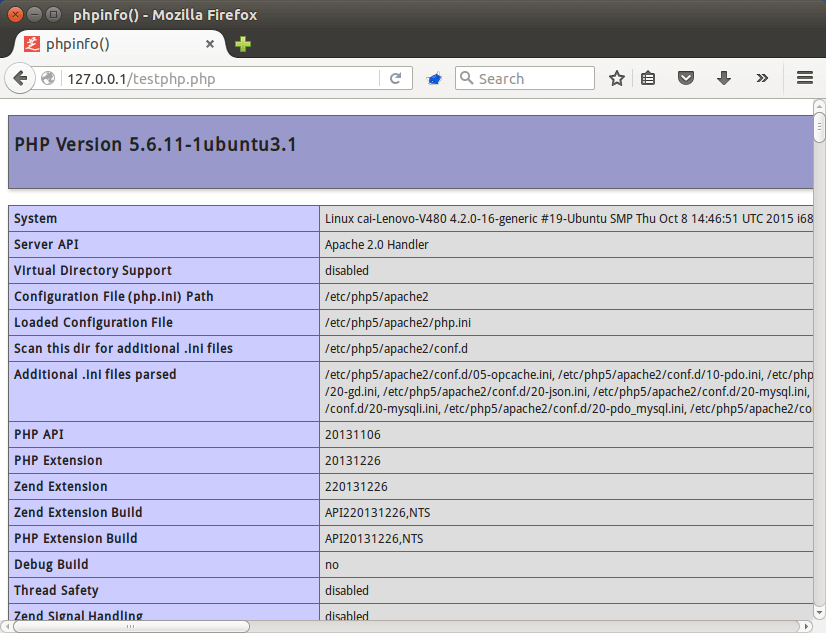
Task: Maximize the Firefox window
Action: [x=53, y=14]
